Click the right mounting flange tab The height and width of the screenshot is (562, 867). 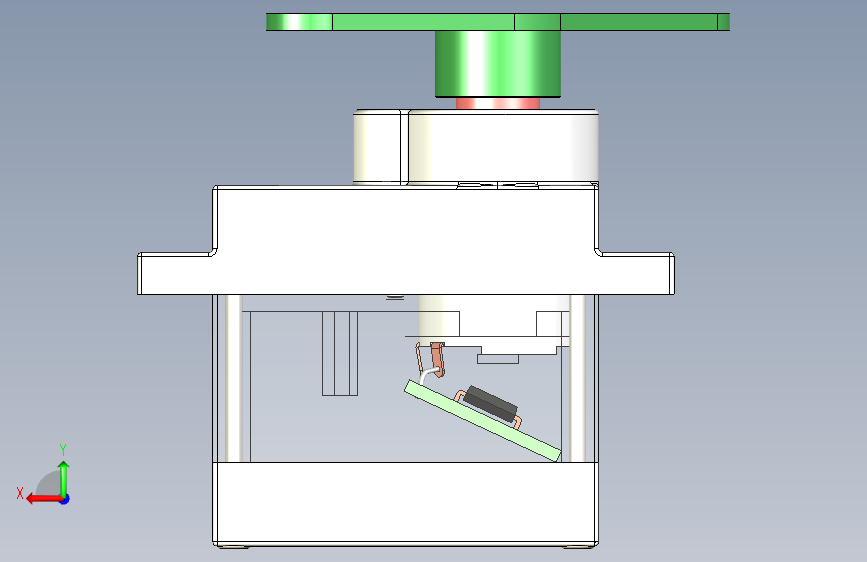pos(636,273)
